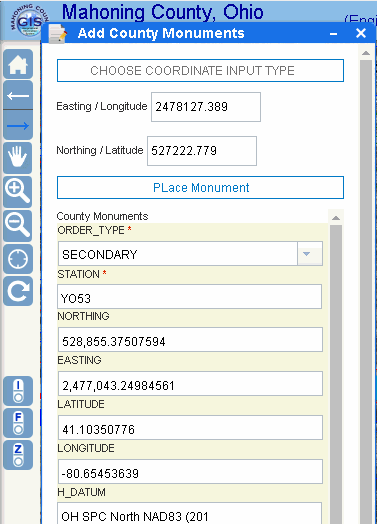Viewport: 377px width, 524px height.
Task: Click the H_DATUM field label
Action: point(82,492)
